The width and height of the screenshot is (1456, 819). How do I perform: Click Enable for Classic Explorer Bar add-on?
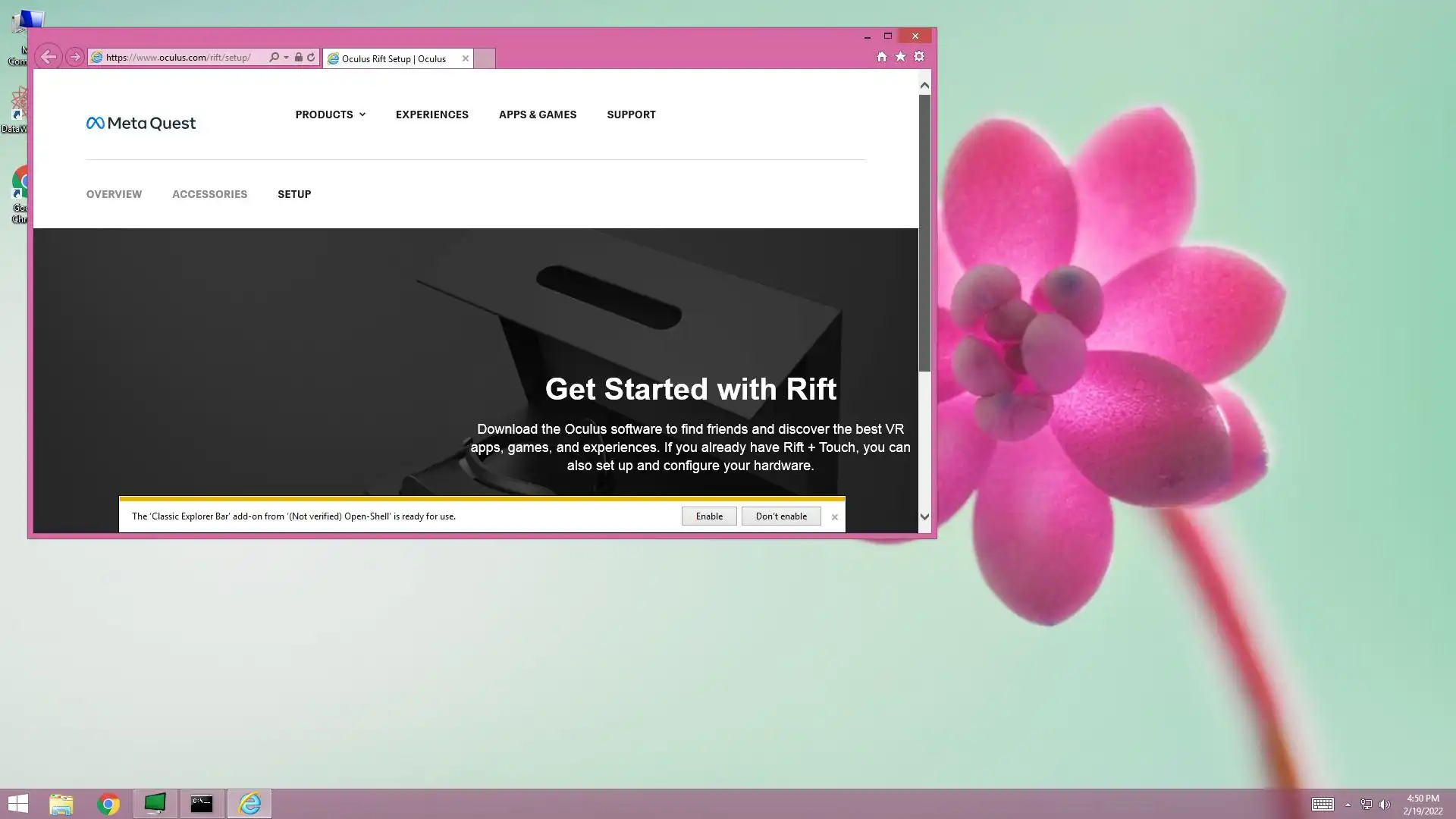[708, 516]
